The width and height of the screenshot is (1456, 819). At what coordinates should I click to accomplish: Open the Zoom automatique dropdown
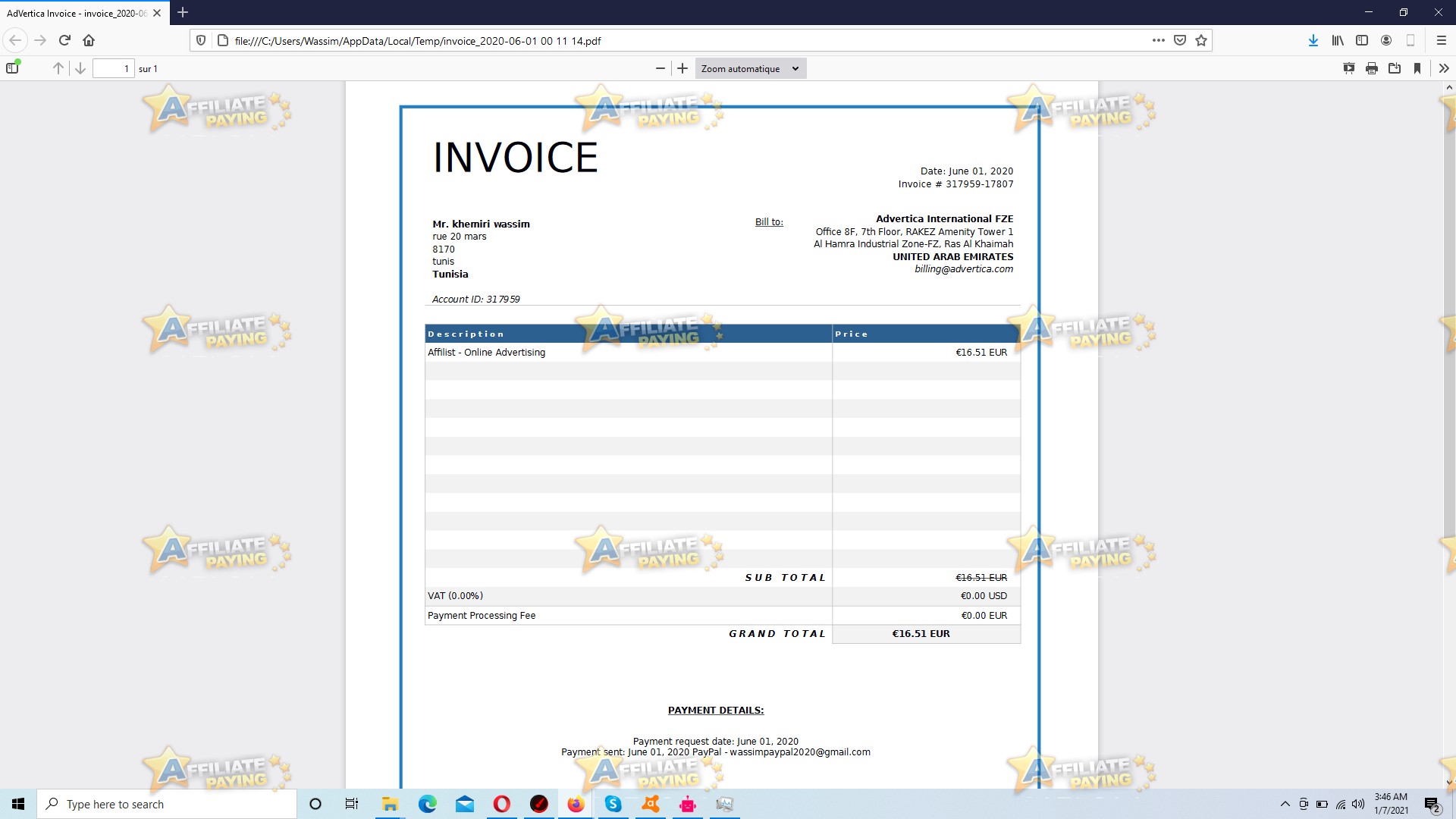click(x=750, y=68)
